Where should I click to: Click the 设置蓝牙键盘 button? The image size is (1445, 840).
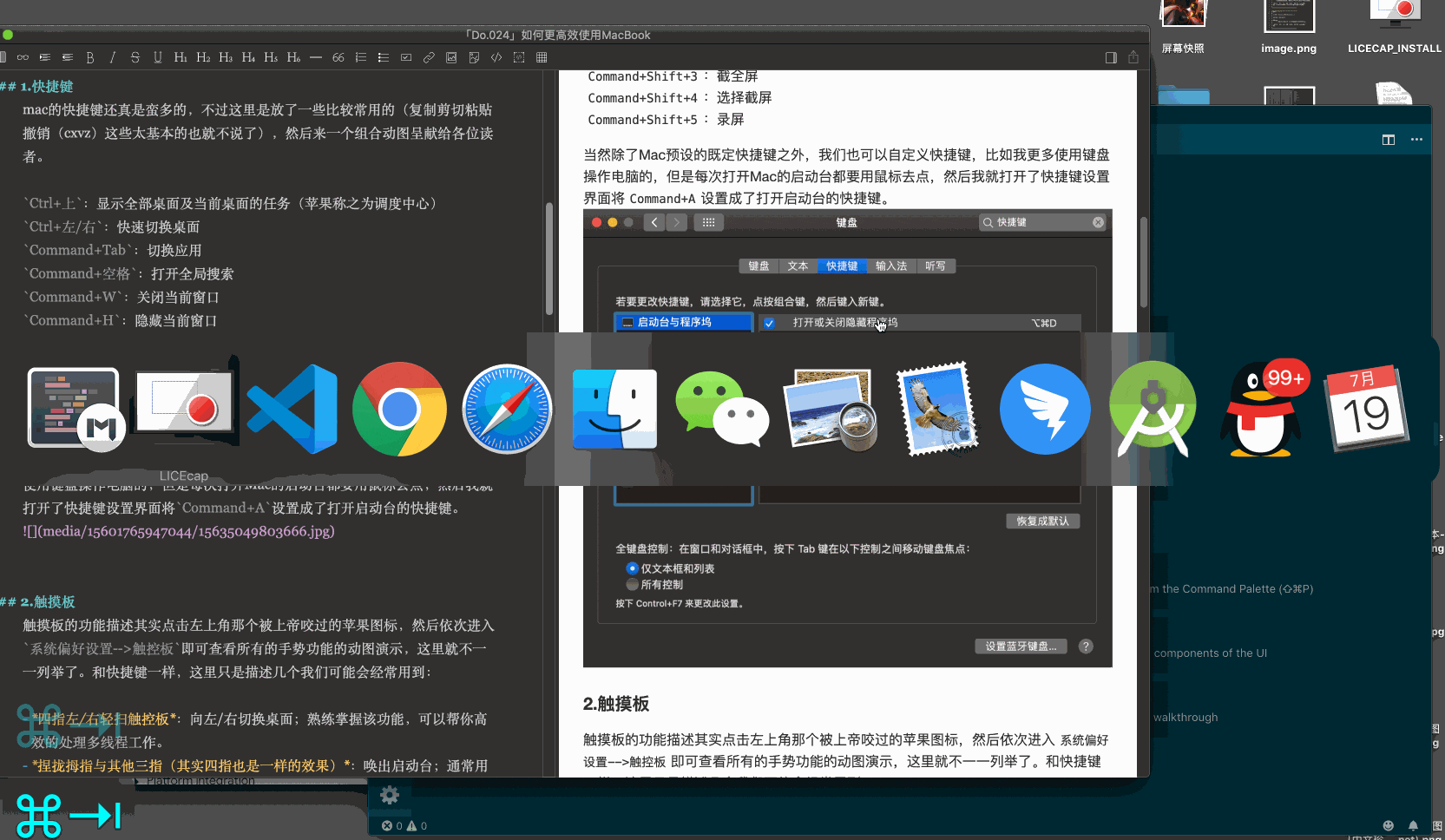coord(1021,646)
